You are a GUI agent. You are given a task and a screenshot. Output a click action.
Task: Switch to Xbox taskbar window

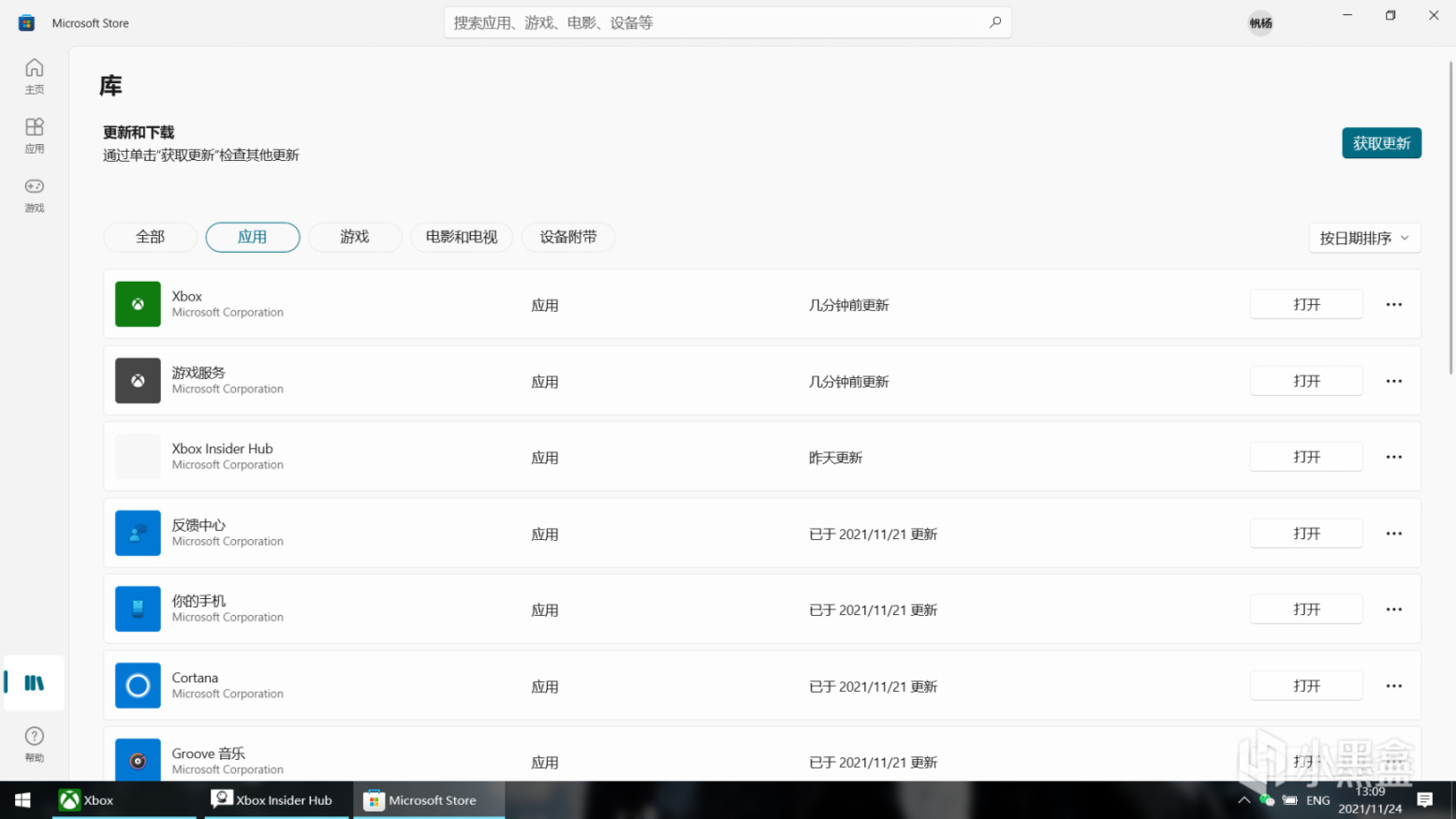tap(125, 800)
